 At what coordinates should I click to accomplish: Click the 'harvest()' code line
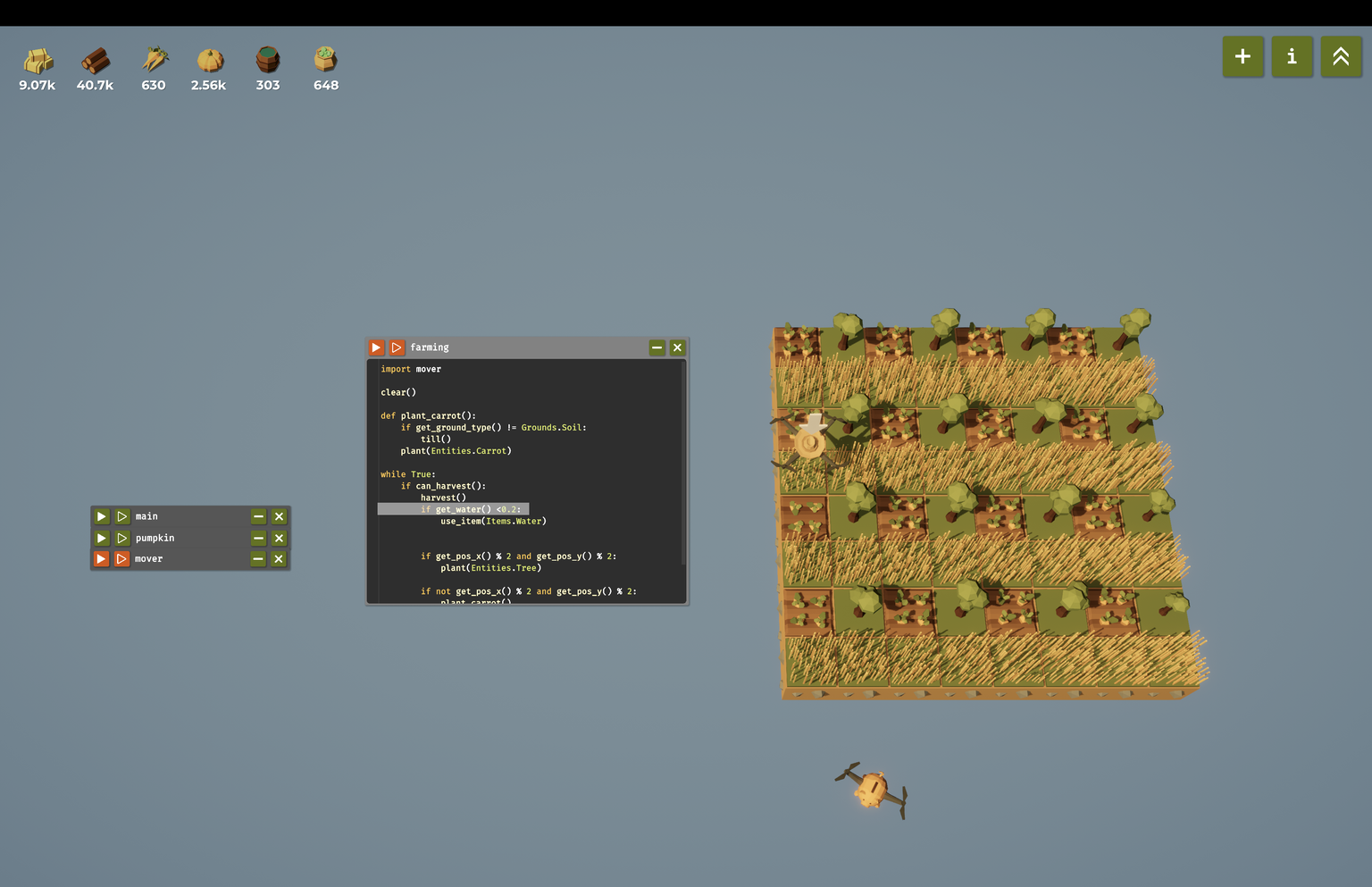443,498
